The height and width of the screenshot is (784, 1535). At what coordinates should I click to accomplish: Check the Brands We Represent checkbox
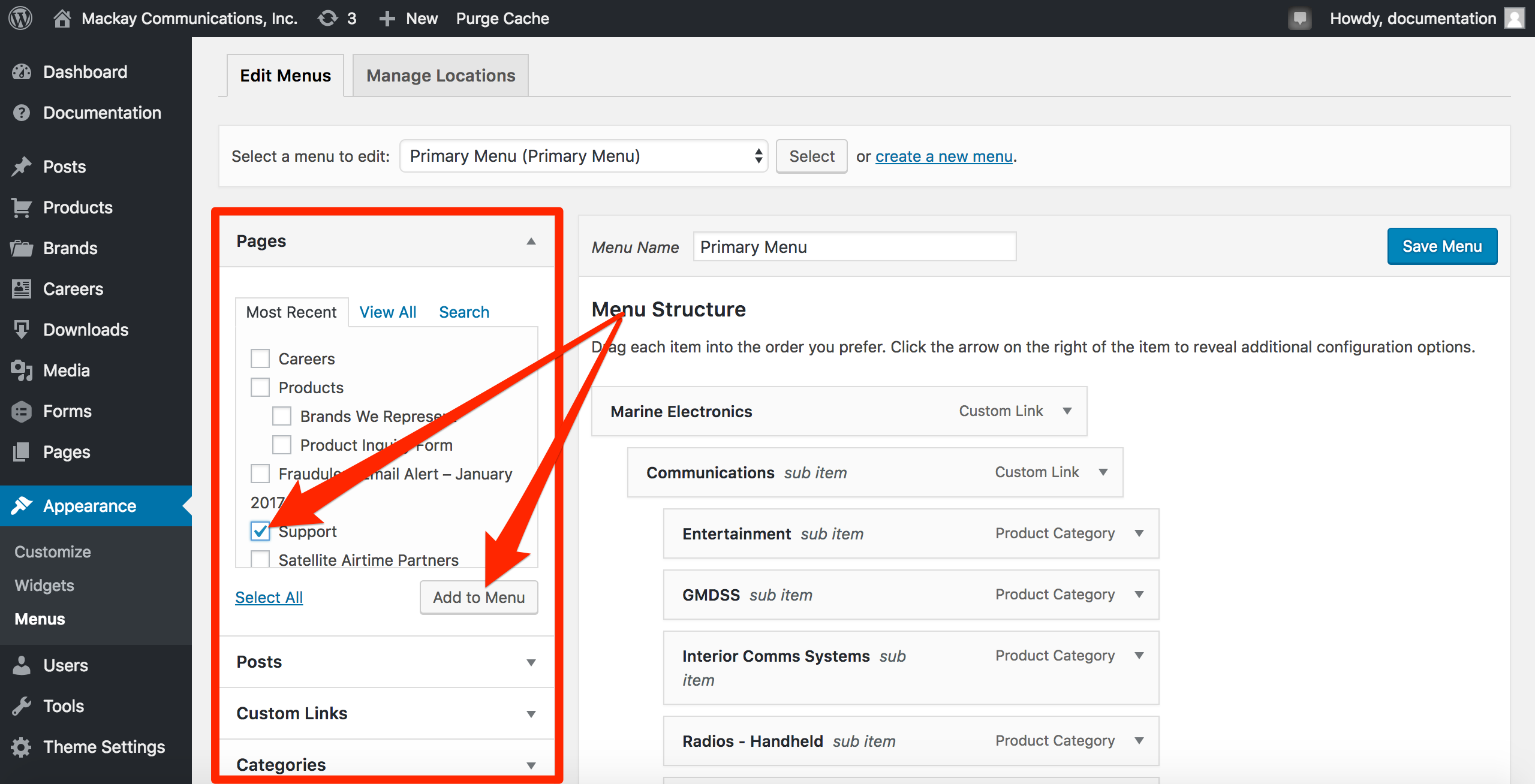click(282, 416)
